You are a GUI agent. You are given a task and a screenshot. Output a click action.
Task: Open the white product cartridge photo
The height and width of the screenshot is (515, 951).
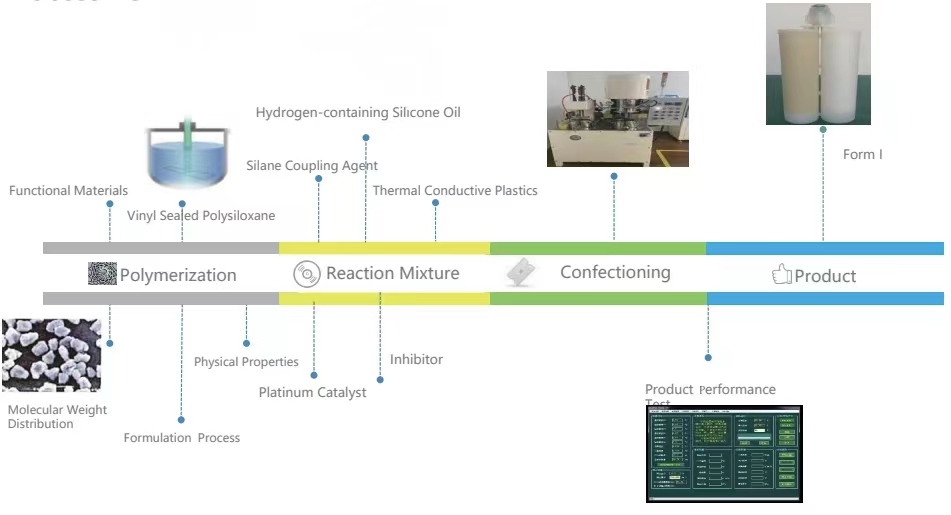818,64
